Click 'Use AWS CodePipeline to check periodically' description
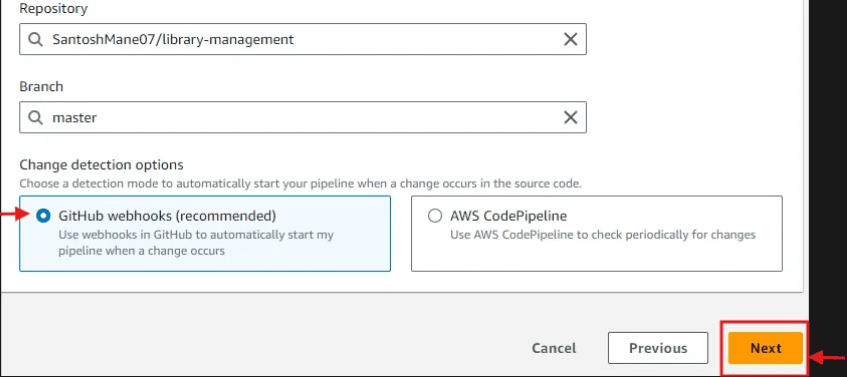Image resolution: width=847 pixels, height=377 pixels. 603,235
